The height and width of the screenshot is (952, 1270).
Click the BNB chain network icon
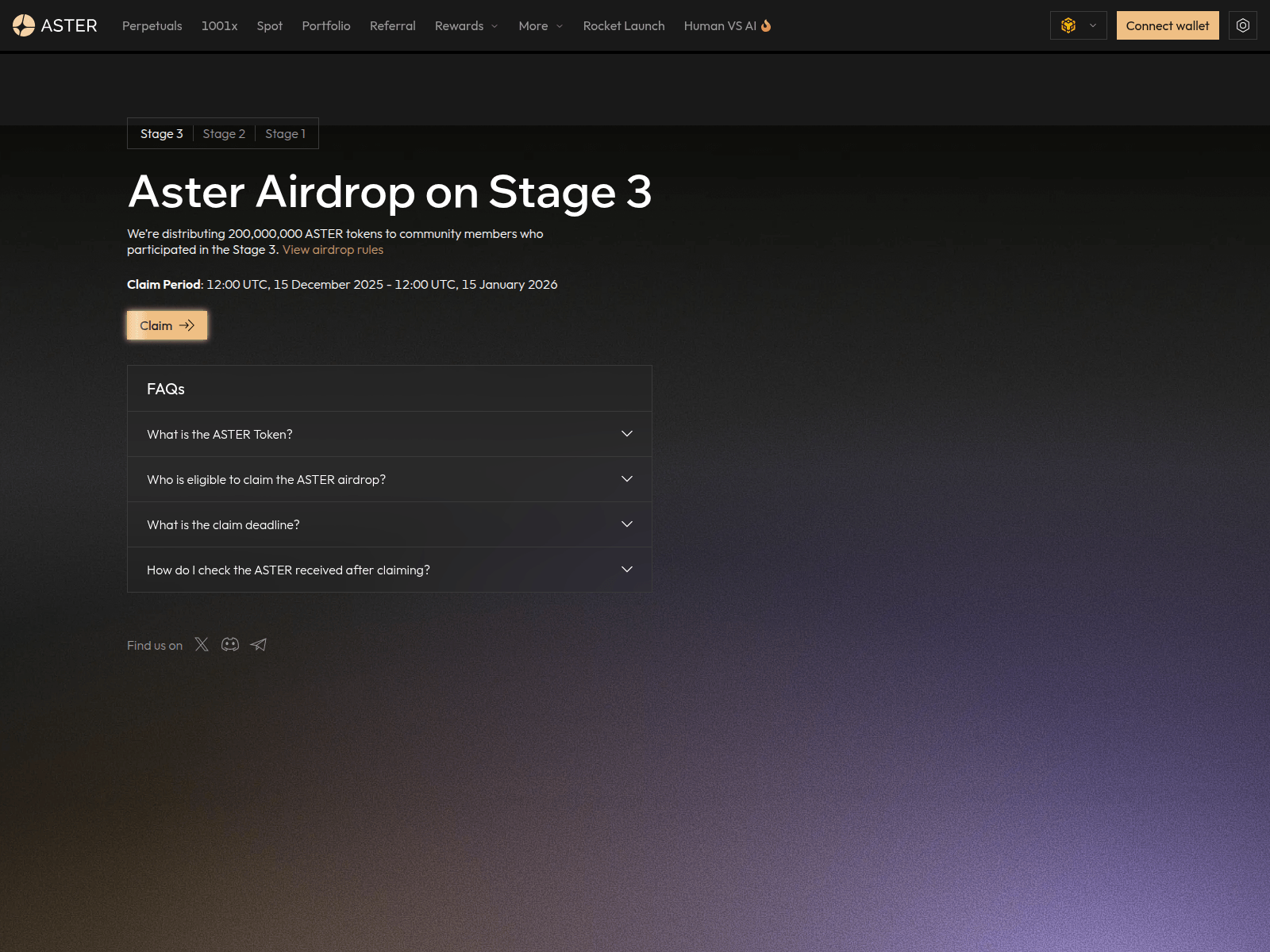1068,25
